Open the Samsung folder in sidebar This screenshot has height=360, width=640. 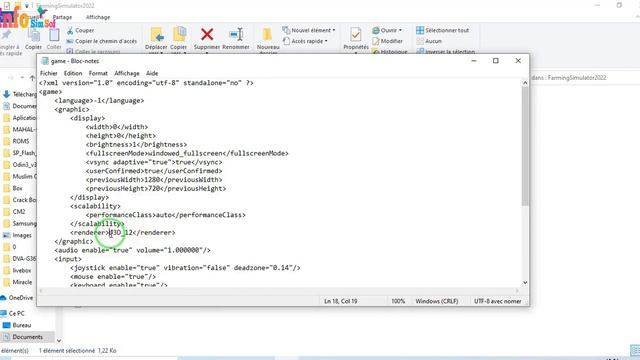[20, 224]
